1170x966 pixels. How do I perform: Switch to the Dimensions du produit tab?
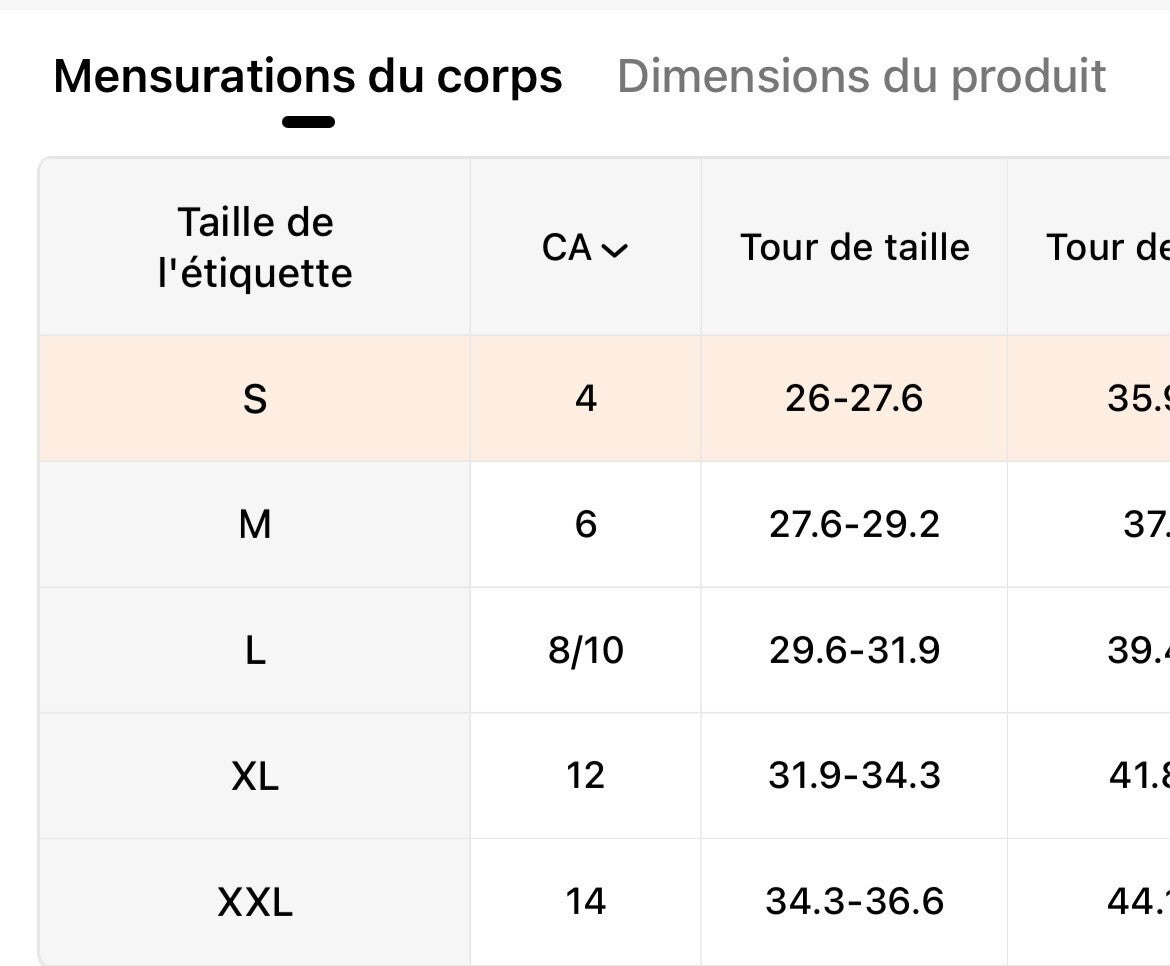861,76
